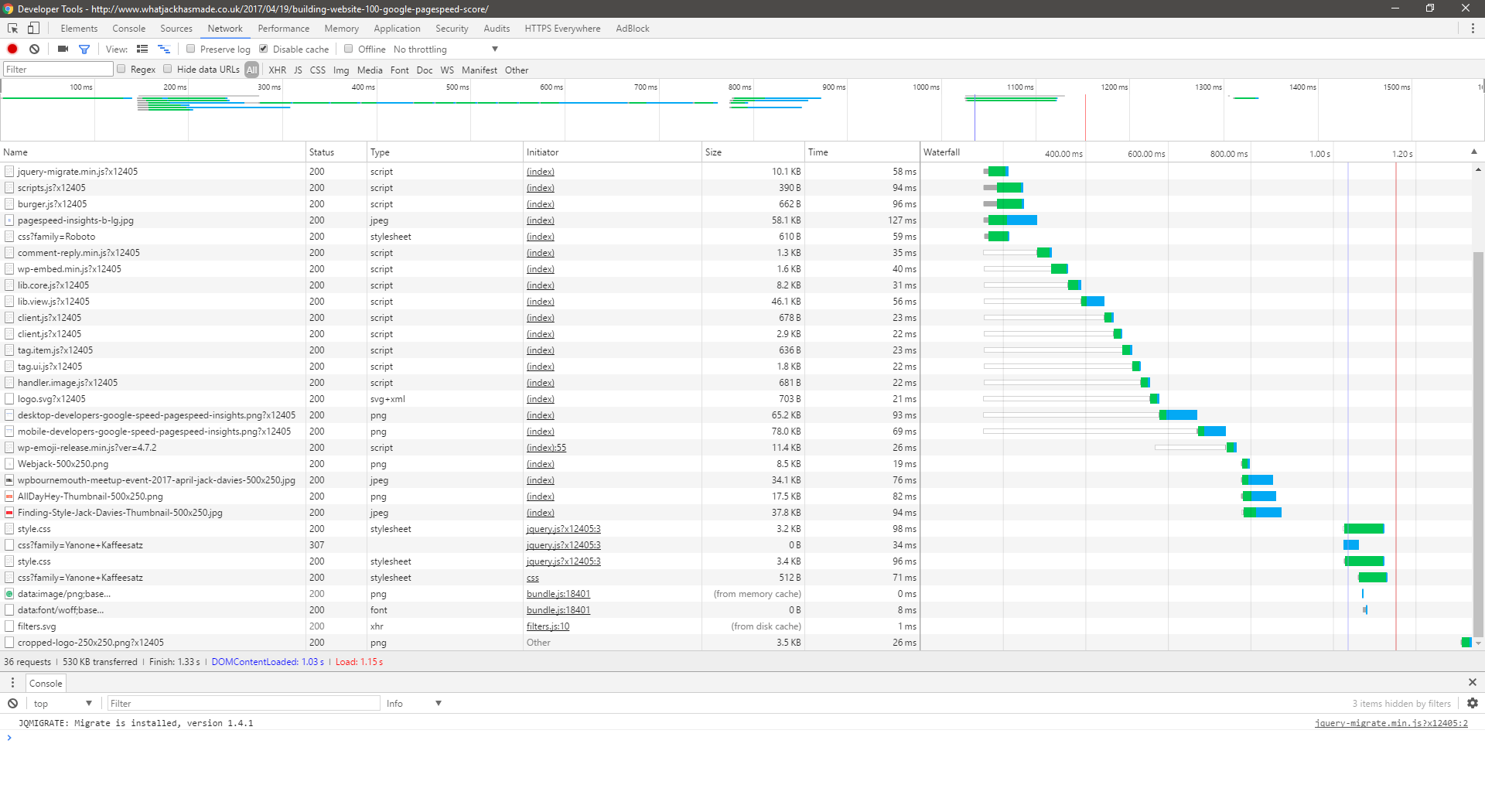Open the console context 'top' dropdown

(62, 703)
